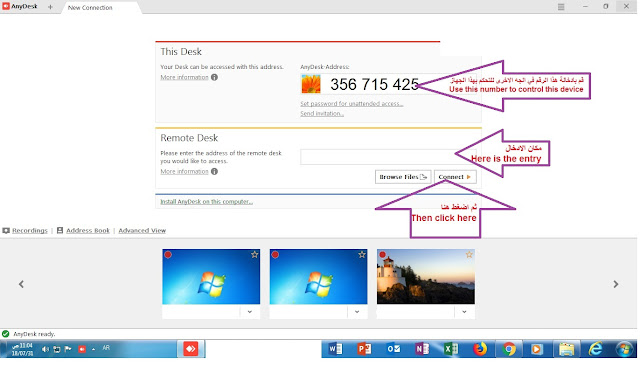Viewport: 640px width, 373px height.
Task: Click the flower avatar next to address
Action: [x=311, y=84]
